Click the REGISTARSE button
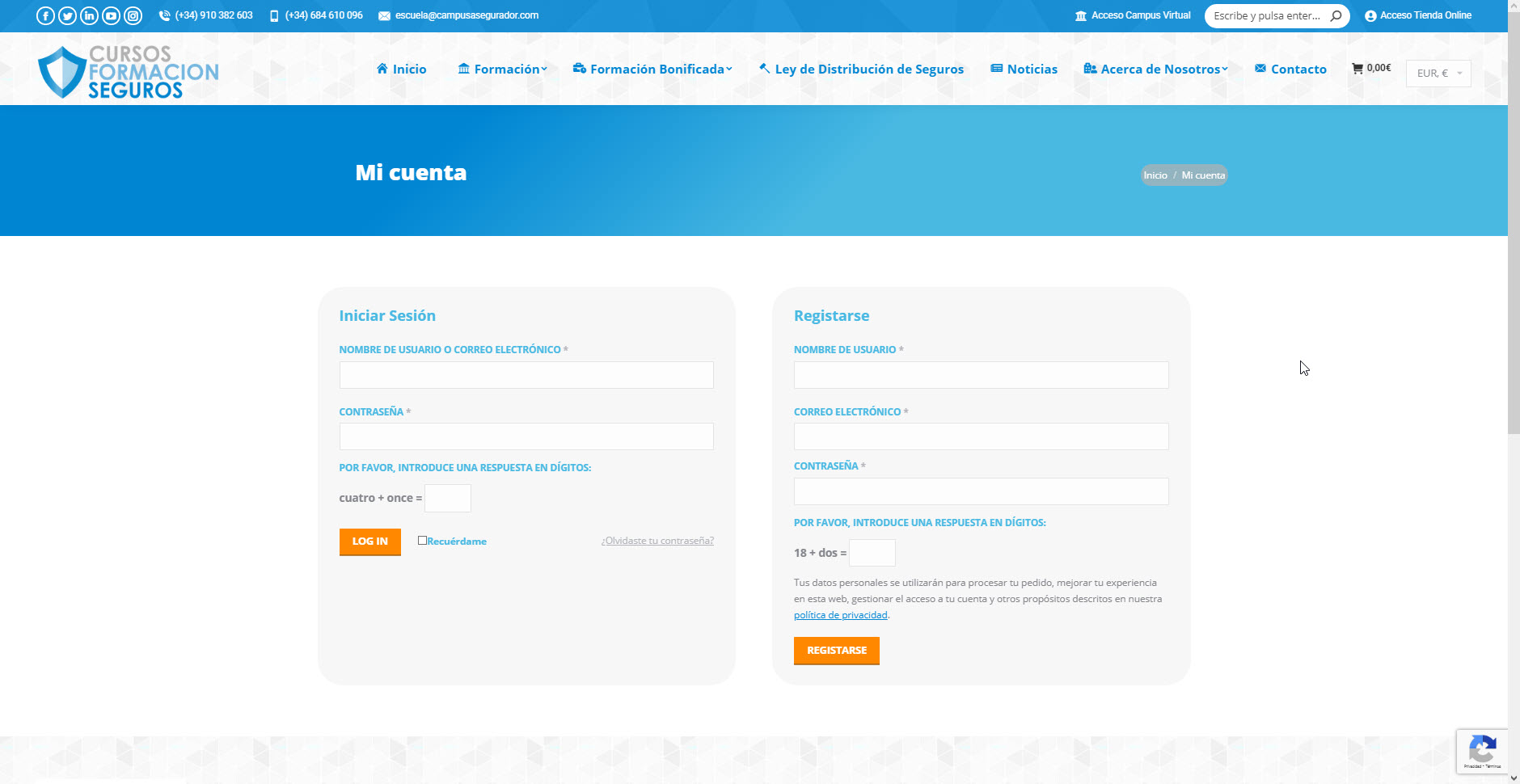The height and width of the screenshot is (784, 1520). (836, 651)
